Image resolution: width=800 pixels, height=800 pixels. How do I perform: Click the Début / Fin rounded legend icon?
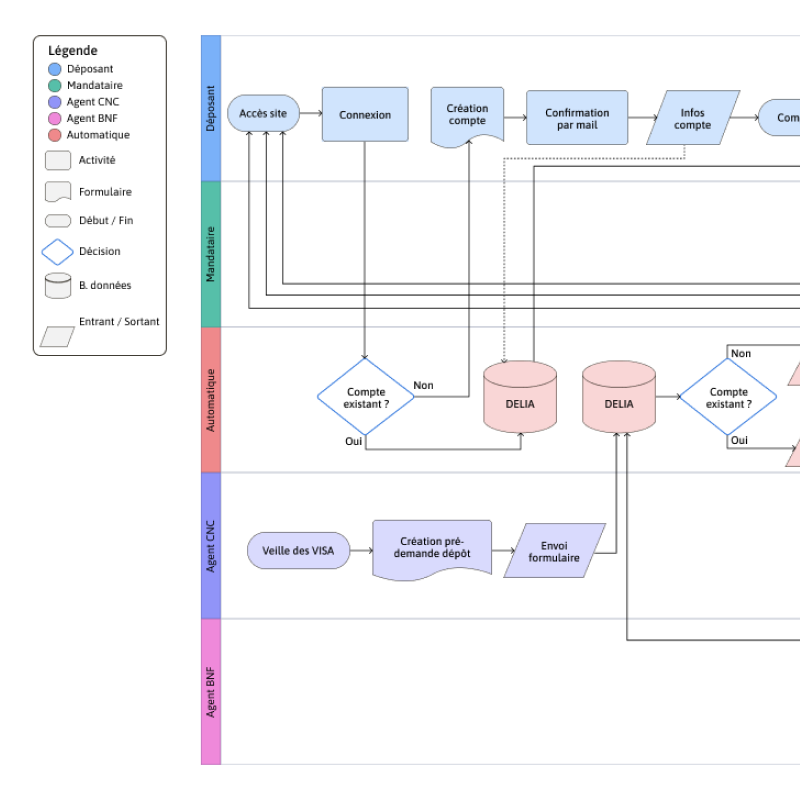(x=58, y=221)
